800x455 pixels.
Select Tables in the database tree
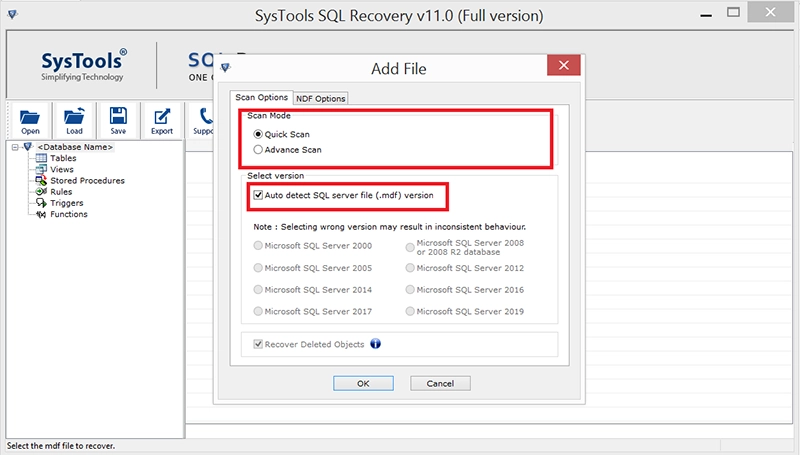coord(63,158)
